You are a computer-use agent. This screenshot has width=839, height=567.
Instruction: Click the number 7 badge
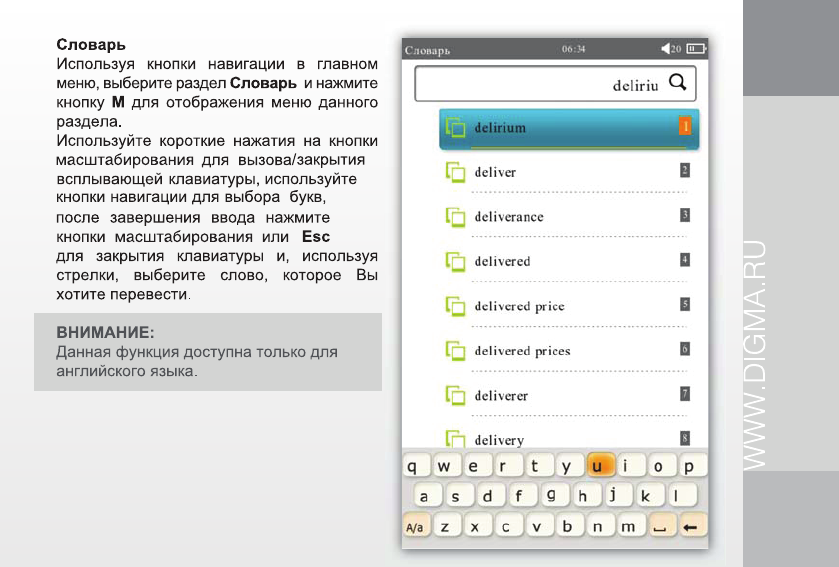pos(684,394)
